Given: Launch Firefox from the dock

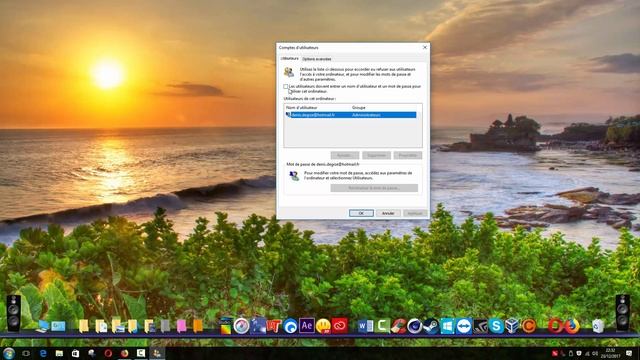Looking at the screenshot, I should click(x=571, y=326).
